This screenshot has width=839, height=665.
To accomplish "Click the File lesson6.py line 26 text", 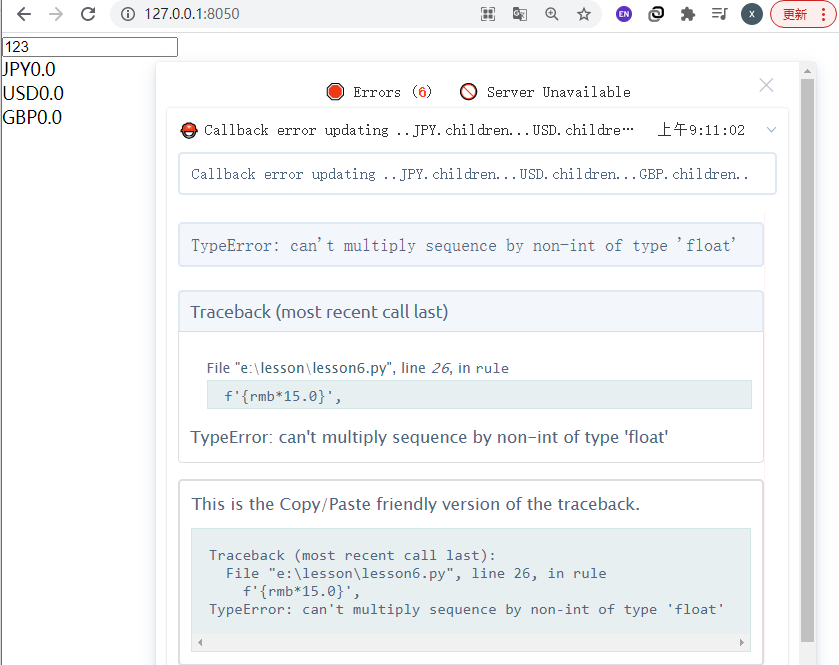I will [x=357, y=368].
